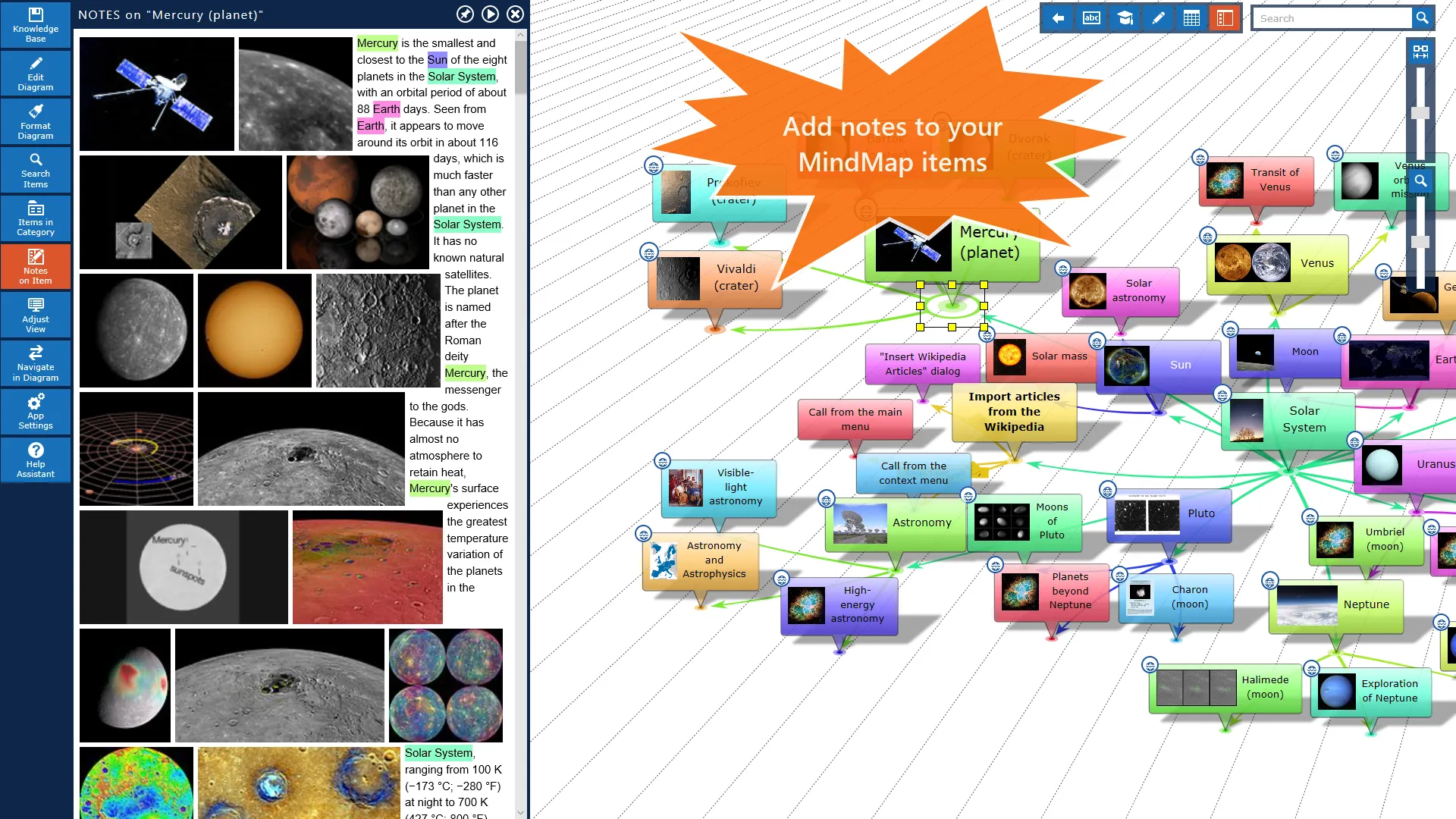
Task: Expand the Astronomy node connections
Action: pos(827,498)
